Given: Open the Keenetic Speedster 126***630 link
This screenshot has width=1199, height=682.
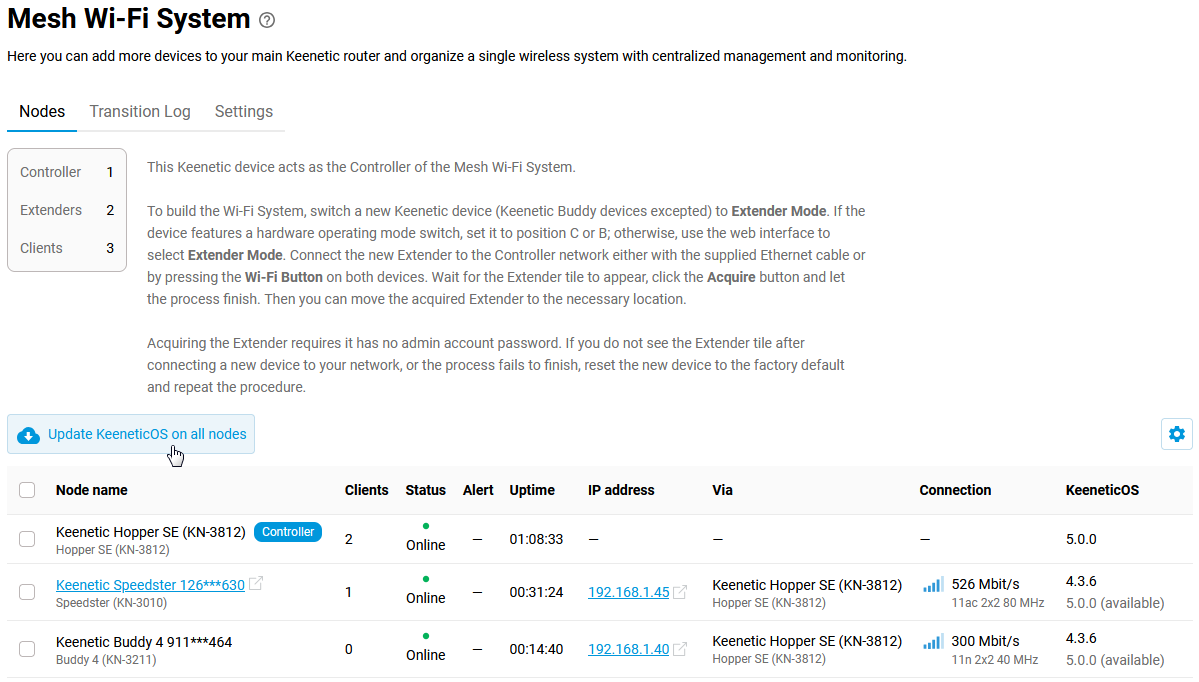Looking at the screenshot, I should (x=150, y=585).
